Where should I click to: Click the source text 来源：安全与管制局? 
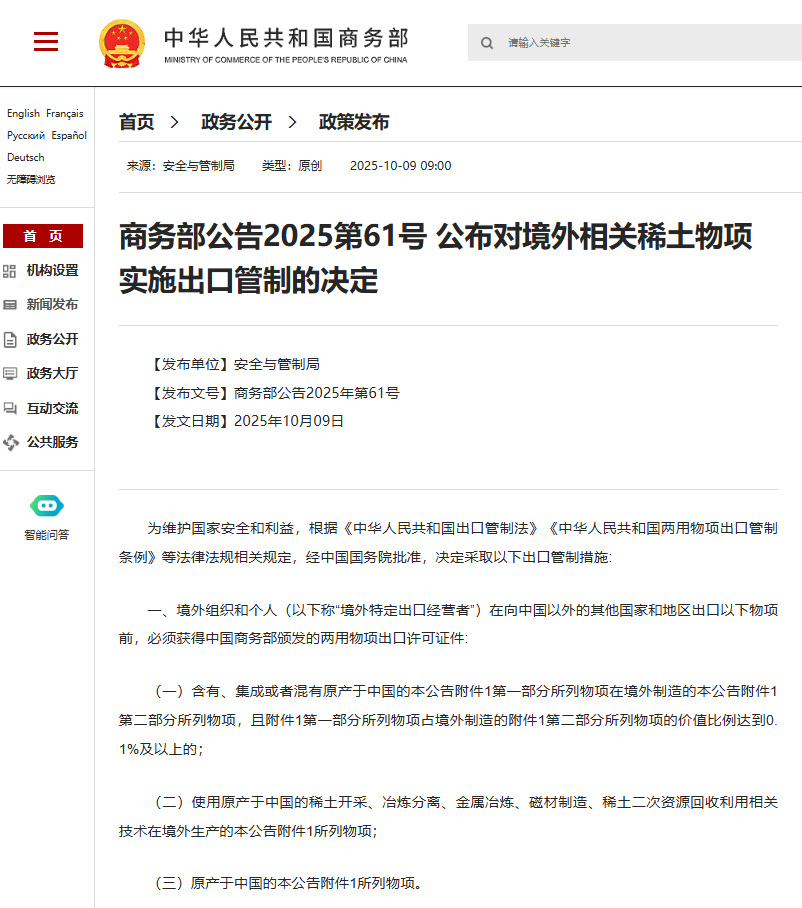tap(181, 166)
